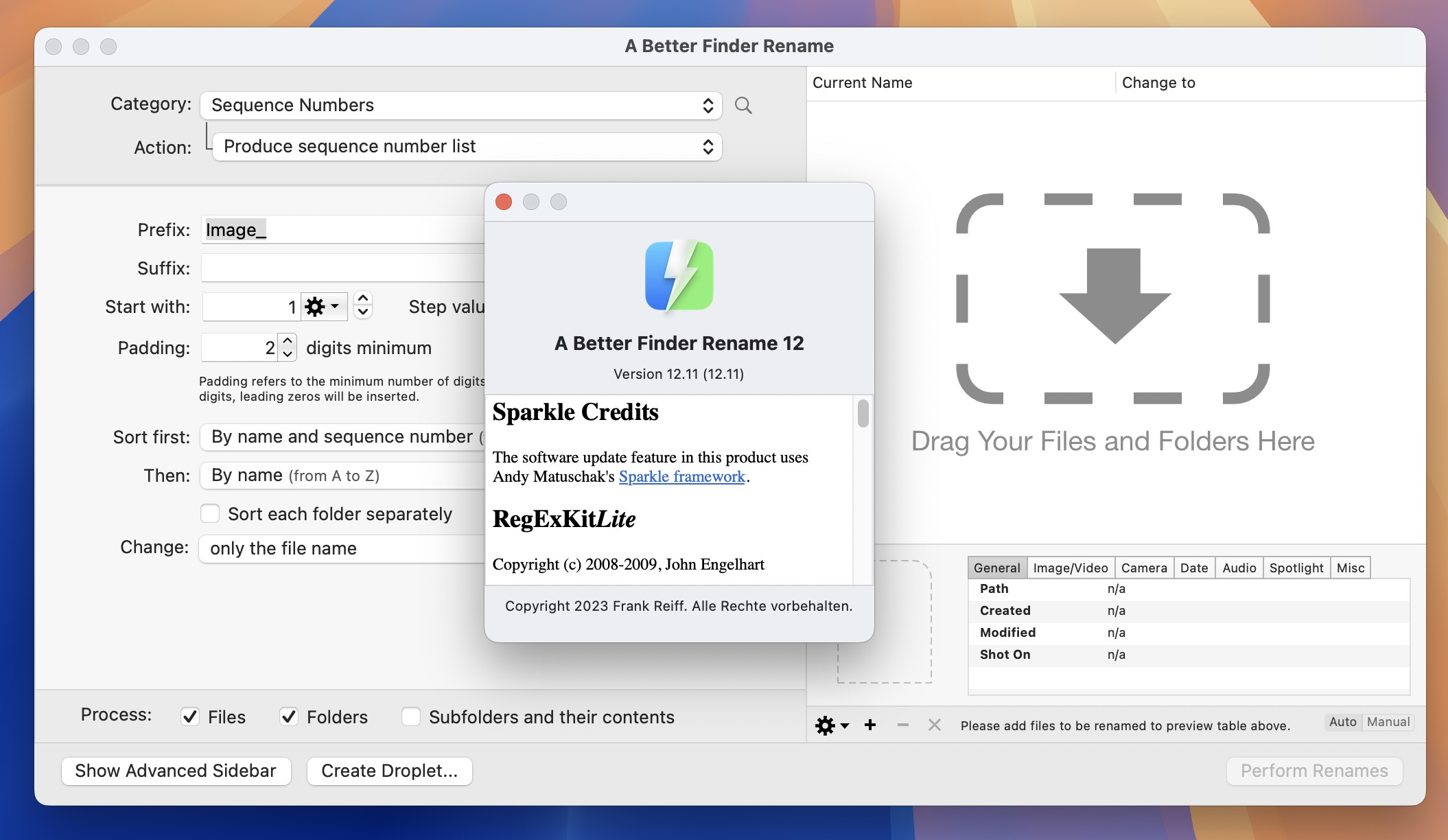Open the Sparkle framework link

(681, 476)
